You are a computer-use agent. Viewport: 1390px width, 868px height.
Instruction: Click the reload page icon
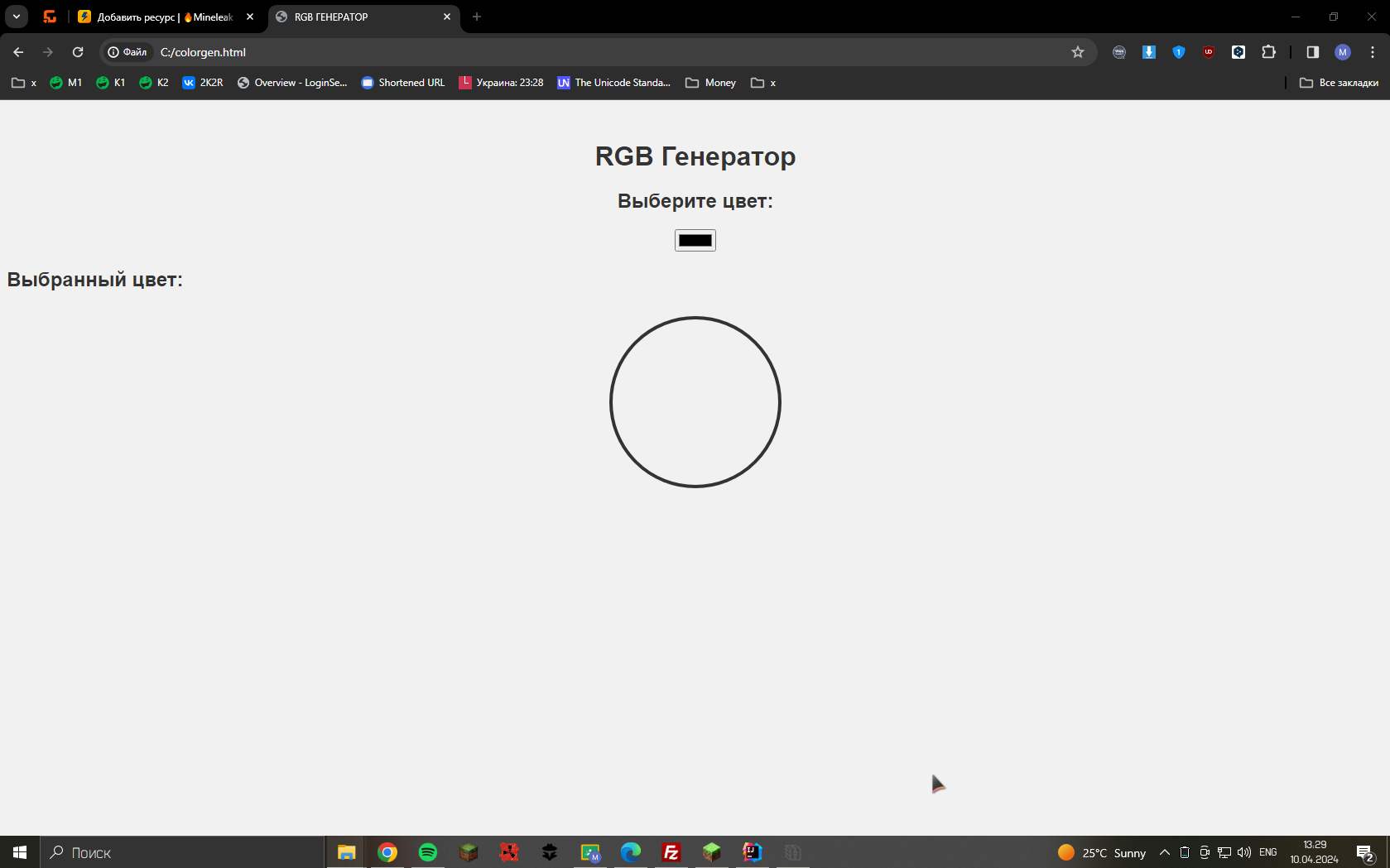(78, 52)
